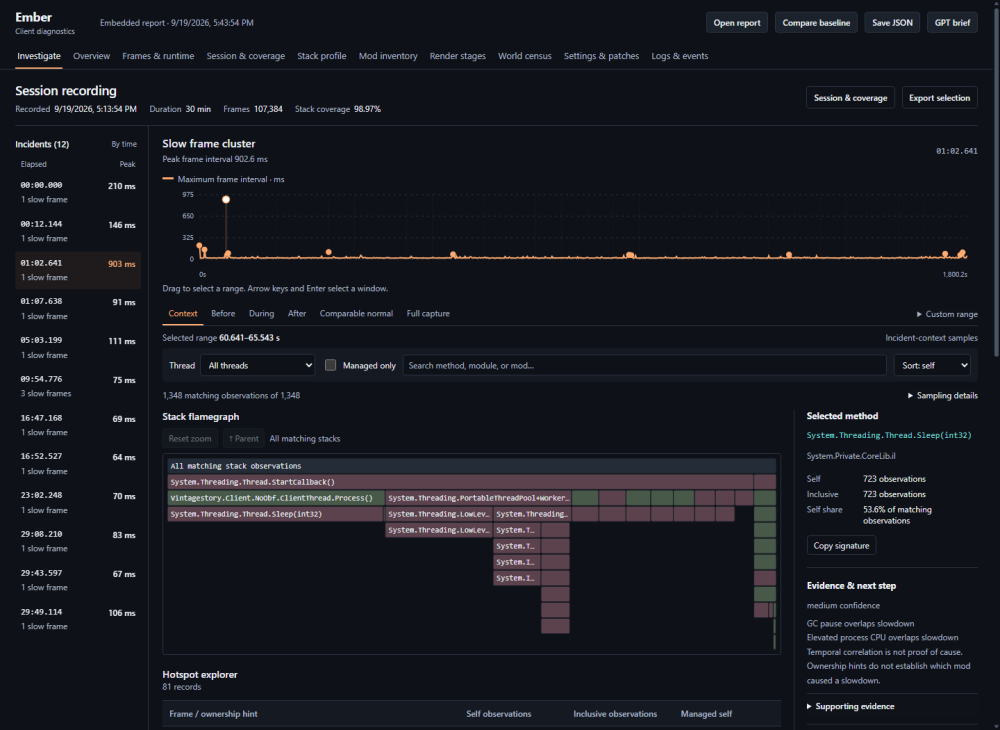The height and width of the screenshot is (730, 1000).
Task: Choose the Comparable normal tab
Action: [x=356, y=314]
